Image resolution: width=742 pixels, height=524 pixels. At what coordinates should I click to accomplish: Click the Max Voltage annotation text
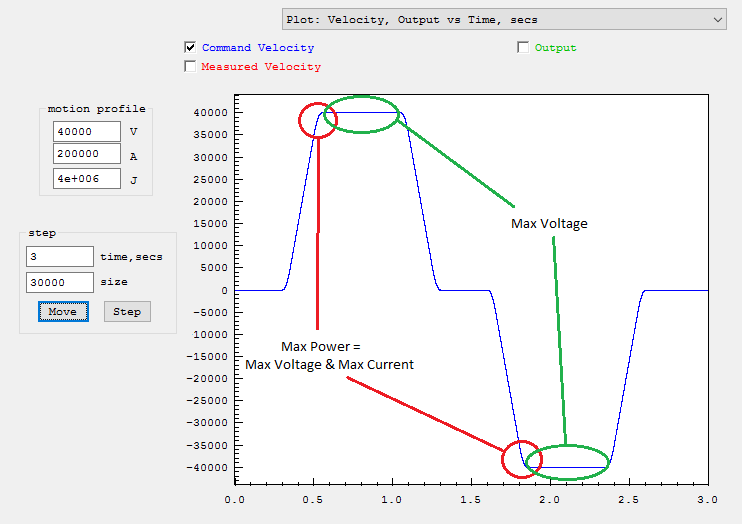tap(549, 223)
